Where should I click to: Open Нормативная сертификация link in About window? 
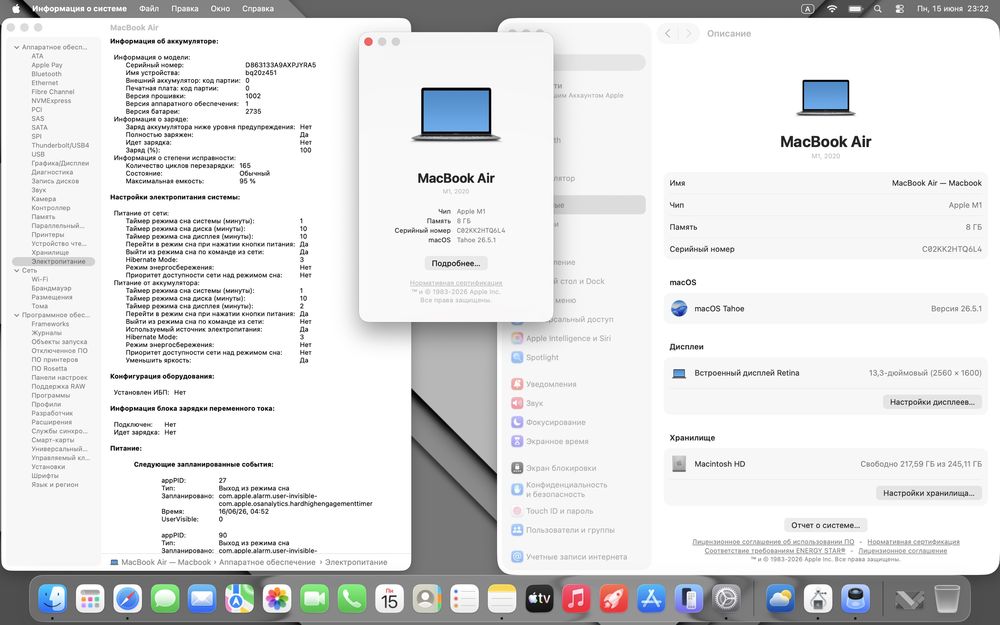[456, 283]
